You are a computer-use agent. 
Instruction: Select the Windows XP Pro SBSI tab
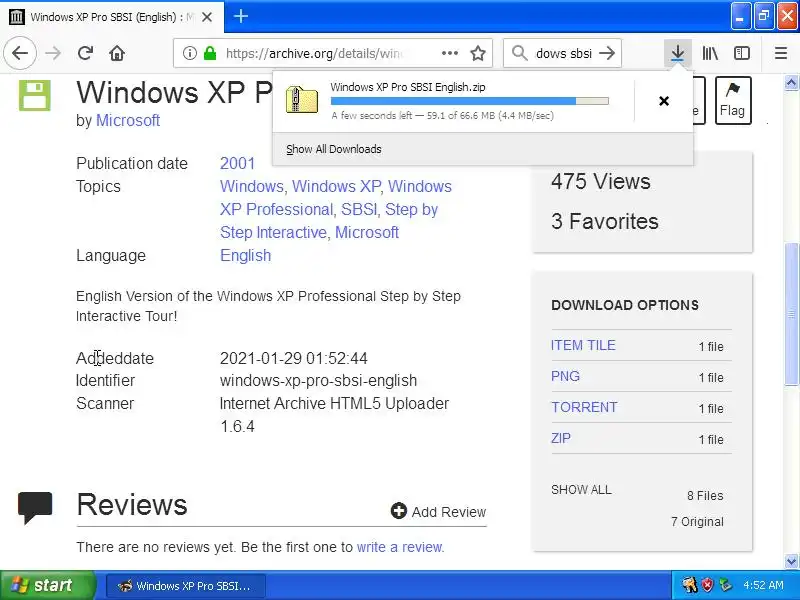tap(112, 17)
